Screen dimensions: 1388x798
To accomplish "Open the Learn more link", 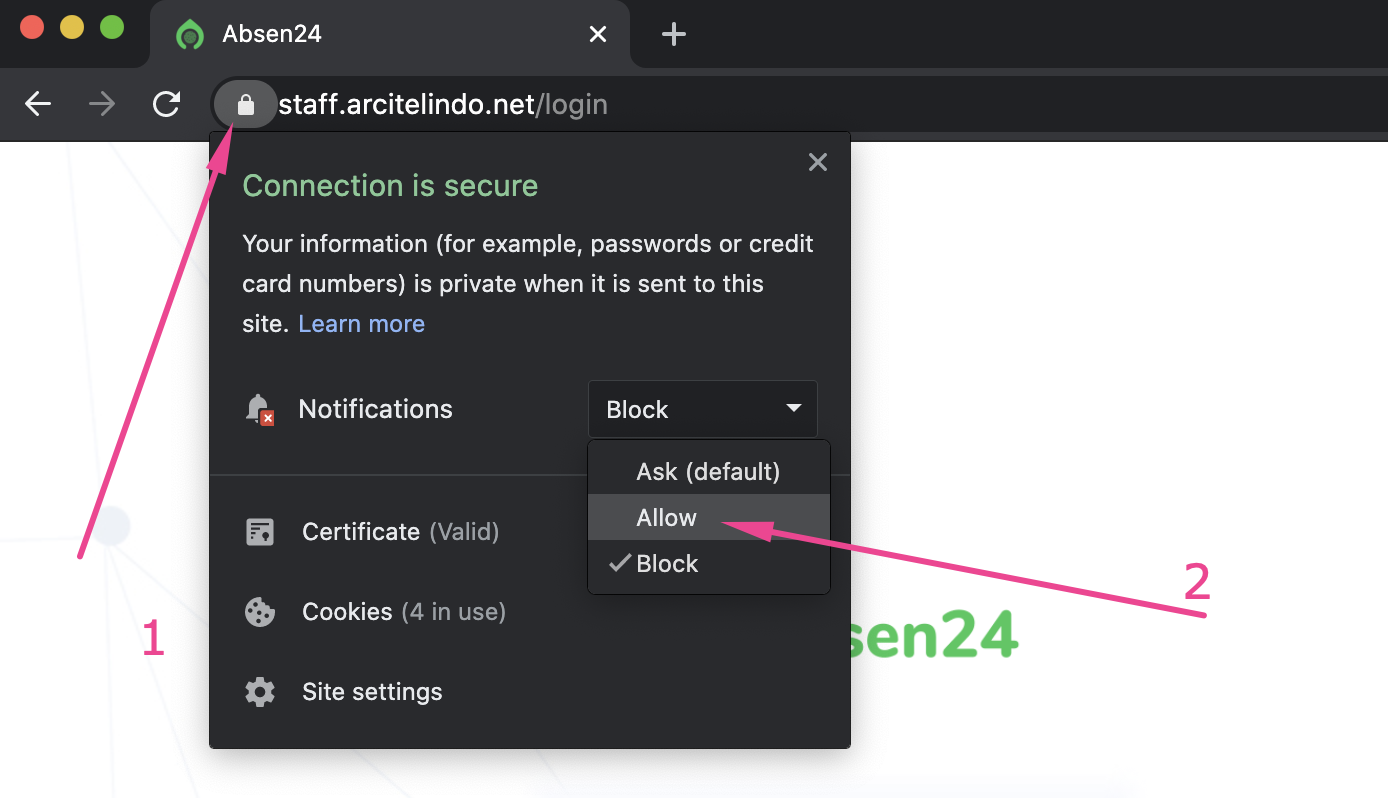I will pyautogui.click(x=361, y=324).
